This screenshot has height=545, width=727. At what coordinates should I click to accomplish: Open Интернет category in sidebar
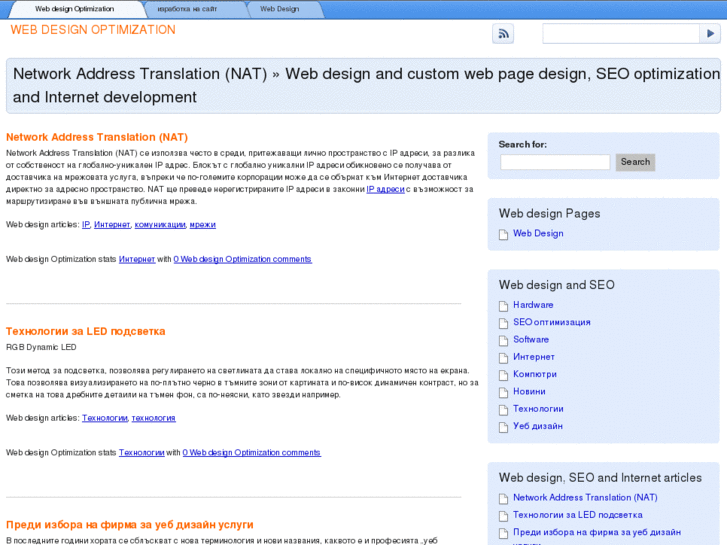click(x=534, y=357)
